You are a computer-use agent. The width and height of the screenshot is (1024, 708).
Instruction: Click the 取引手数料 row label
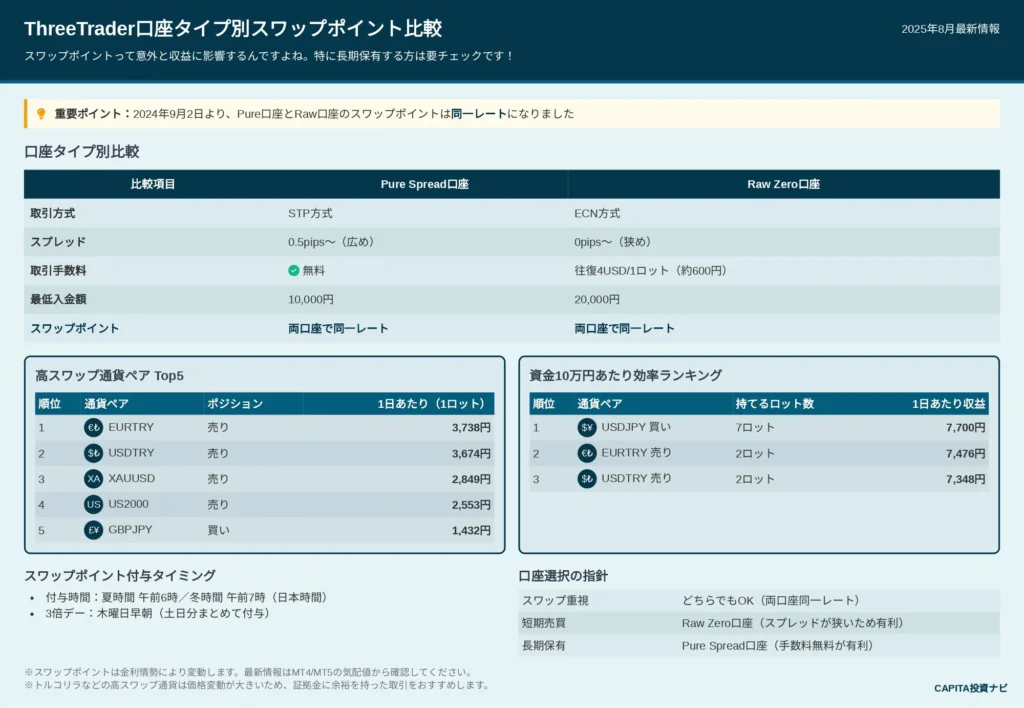tap(58, 270)
